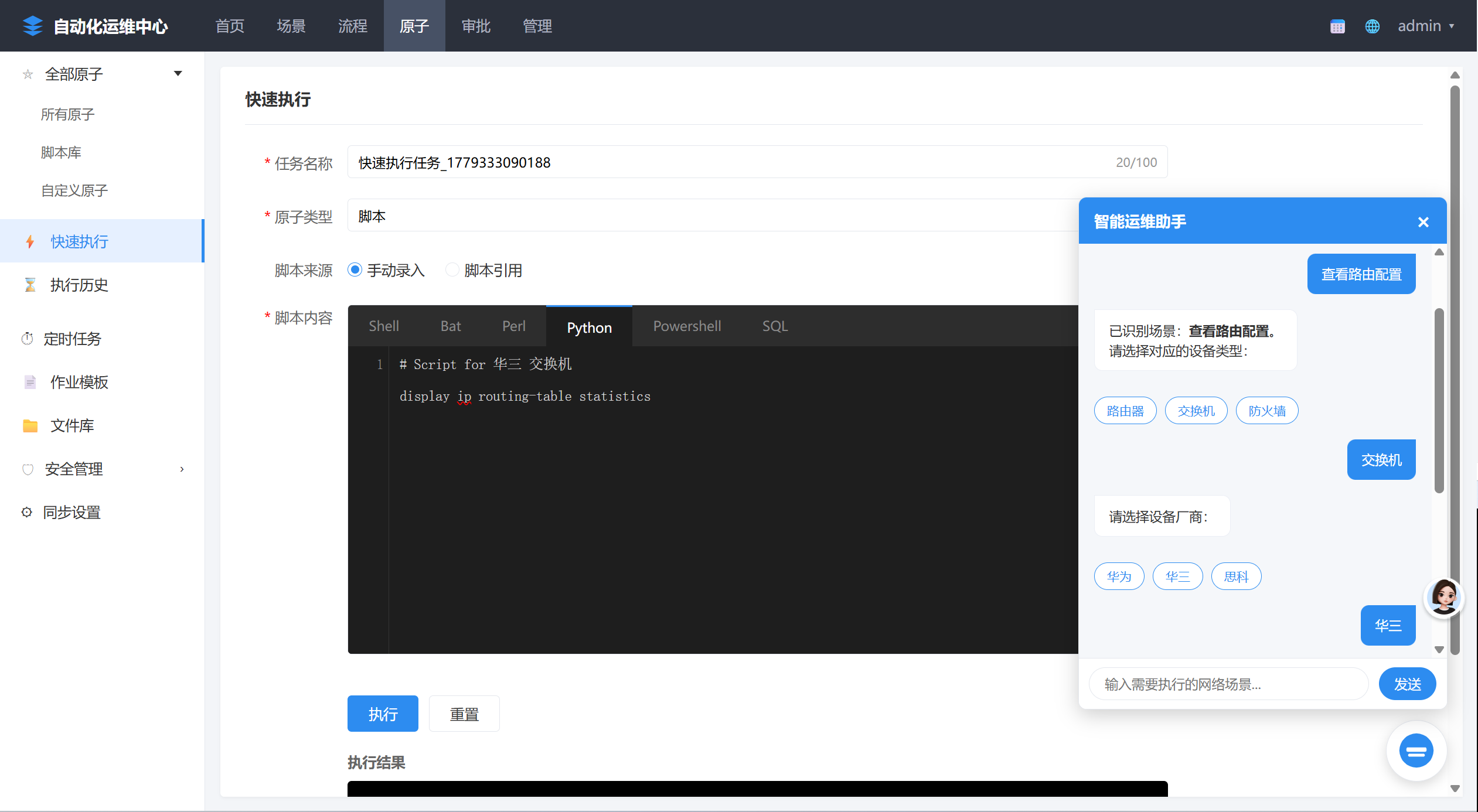Image resolution: width=1478 pixels, height=812 pixels.
Task: Click inside the script code editor
Action: 713,499
